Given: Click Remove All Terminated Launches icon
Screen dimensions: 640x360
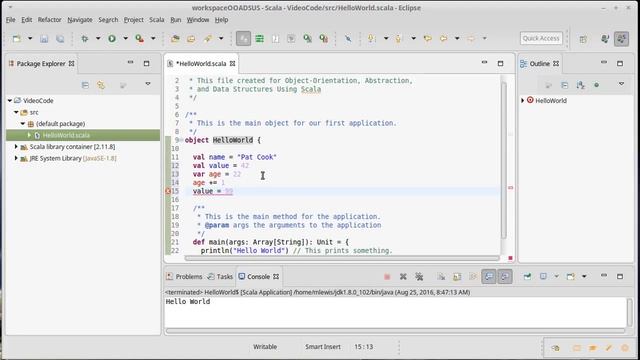Looking at the screenshot, I should click(x=419, y=277).
